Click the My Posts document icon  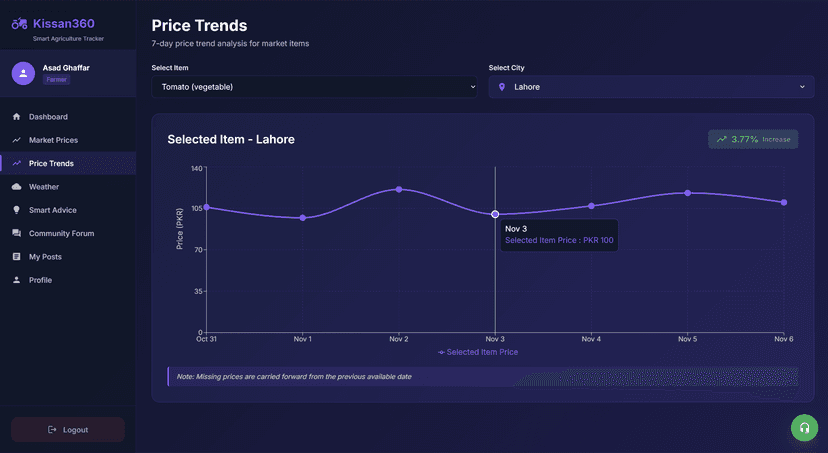point(16,257)
